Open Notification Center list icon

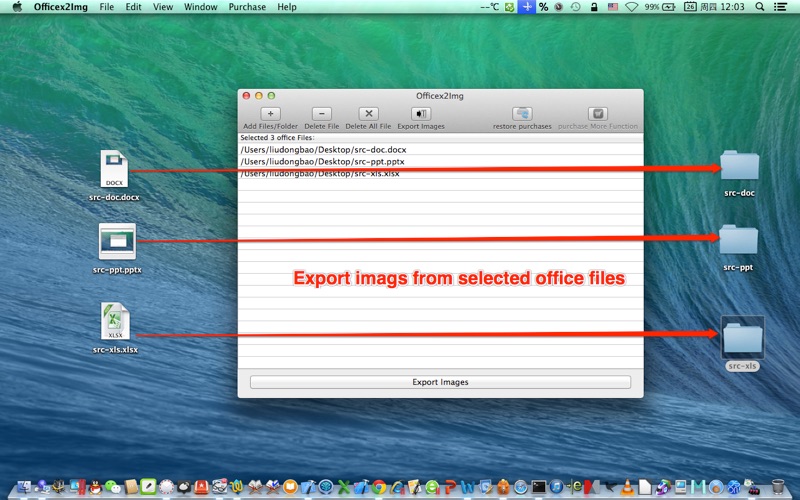click(x=780, y=7)
